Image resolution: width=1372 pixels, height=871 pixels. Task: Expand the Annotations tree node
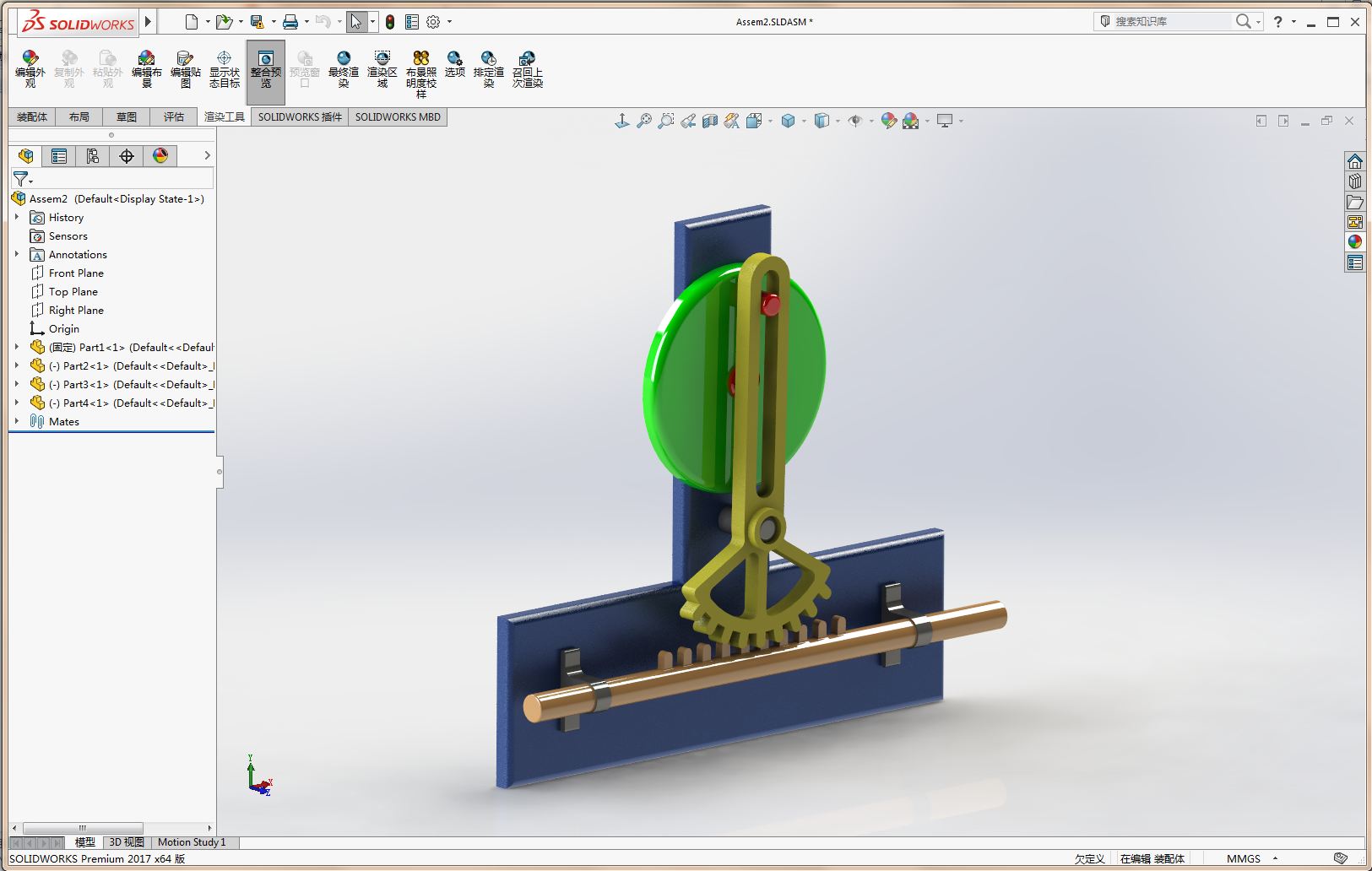point(16,254)
